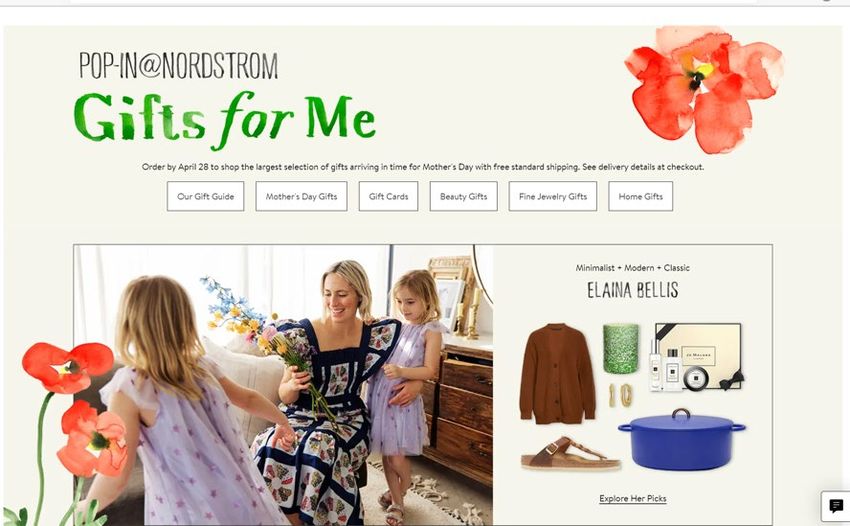Select the brown sandal product image
The image size is (850, 526).
(x=570, y=453)
